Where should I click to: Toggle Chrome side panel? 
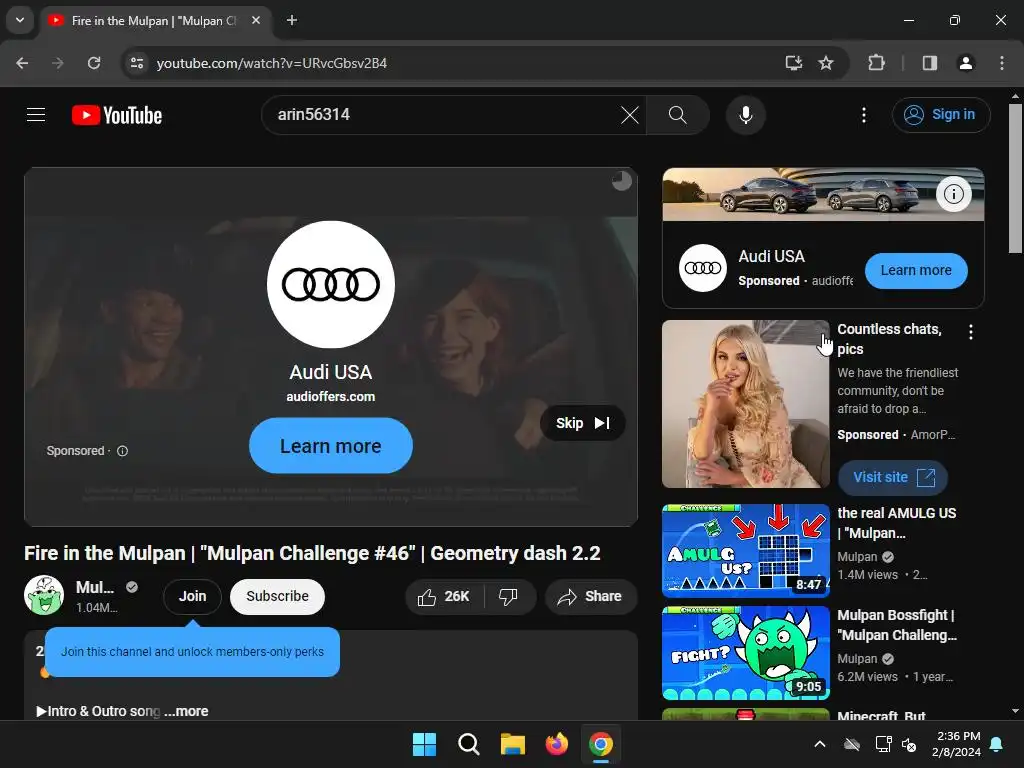click(x=930, y=63)
